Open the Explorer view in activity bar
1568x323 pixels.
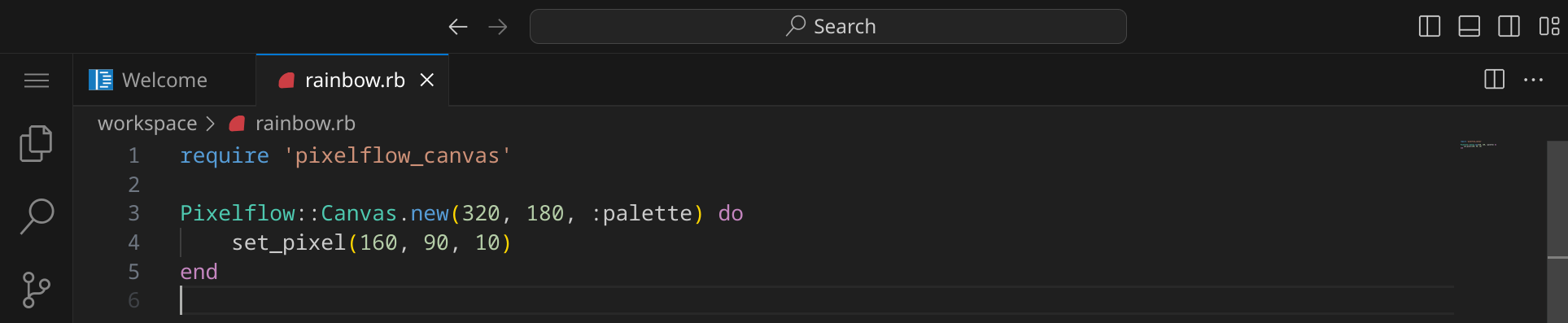36,143
